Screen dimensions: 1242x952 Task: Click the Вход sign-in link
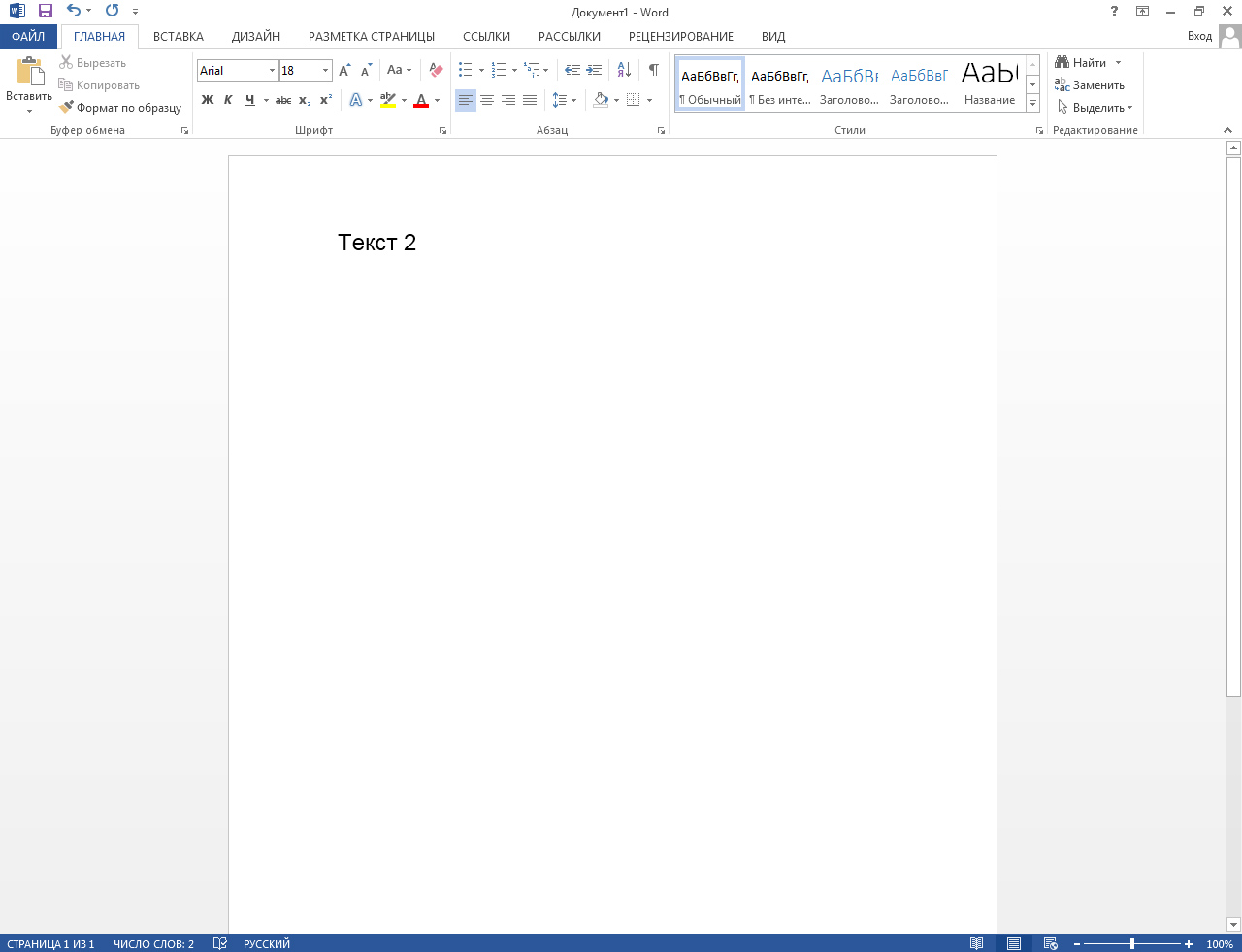point(1199,37)
